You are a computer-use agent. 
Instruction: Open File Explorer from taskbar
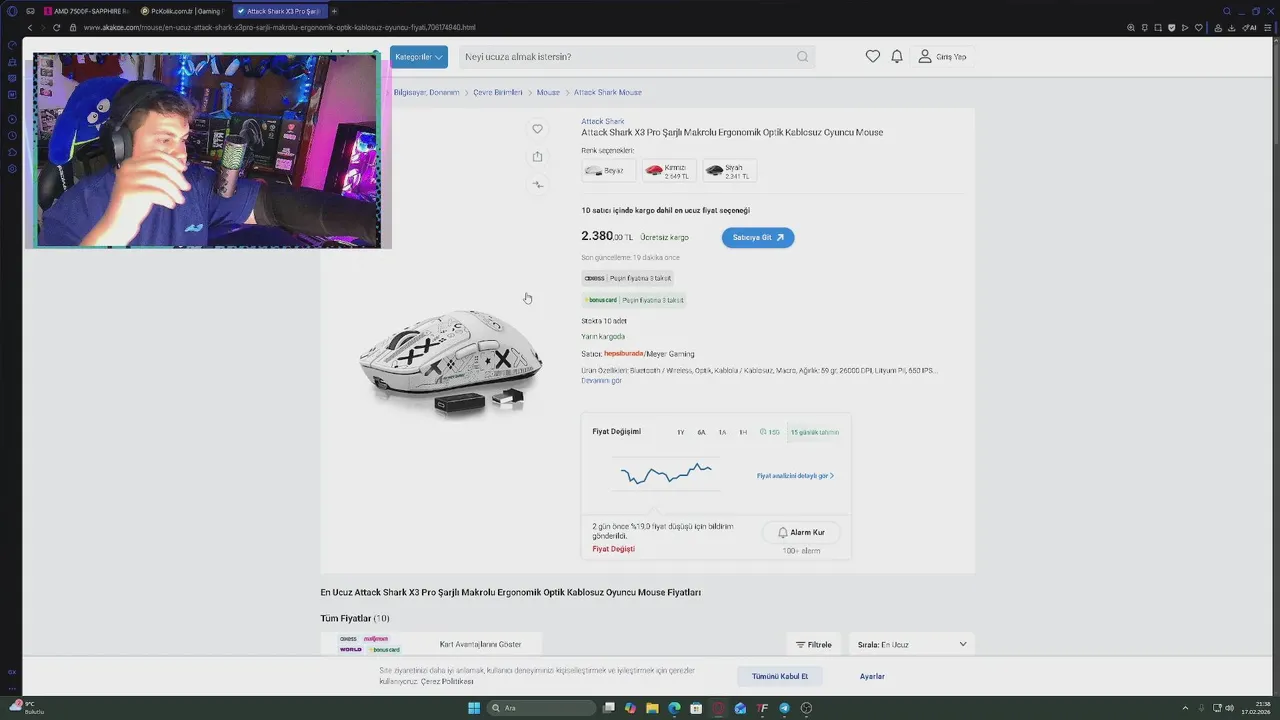tap(652, 708)
